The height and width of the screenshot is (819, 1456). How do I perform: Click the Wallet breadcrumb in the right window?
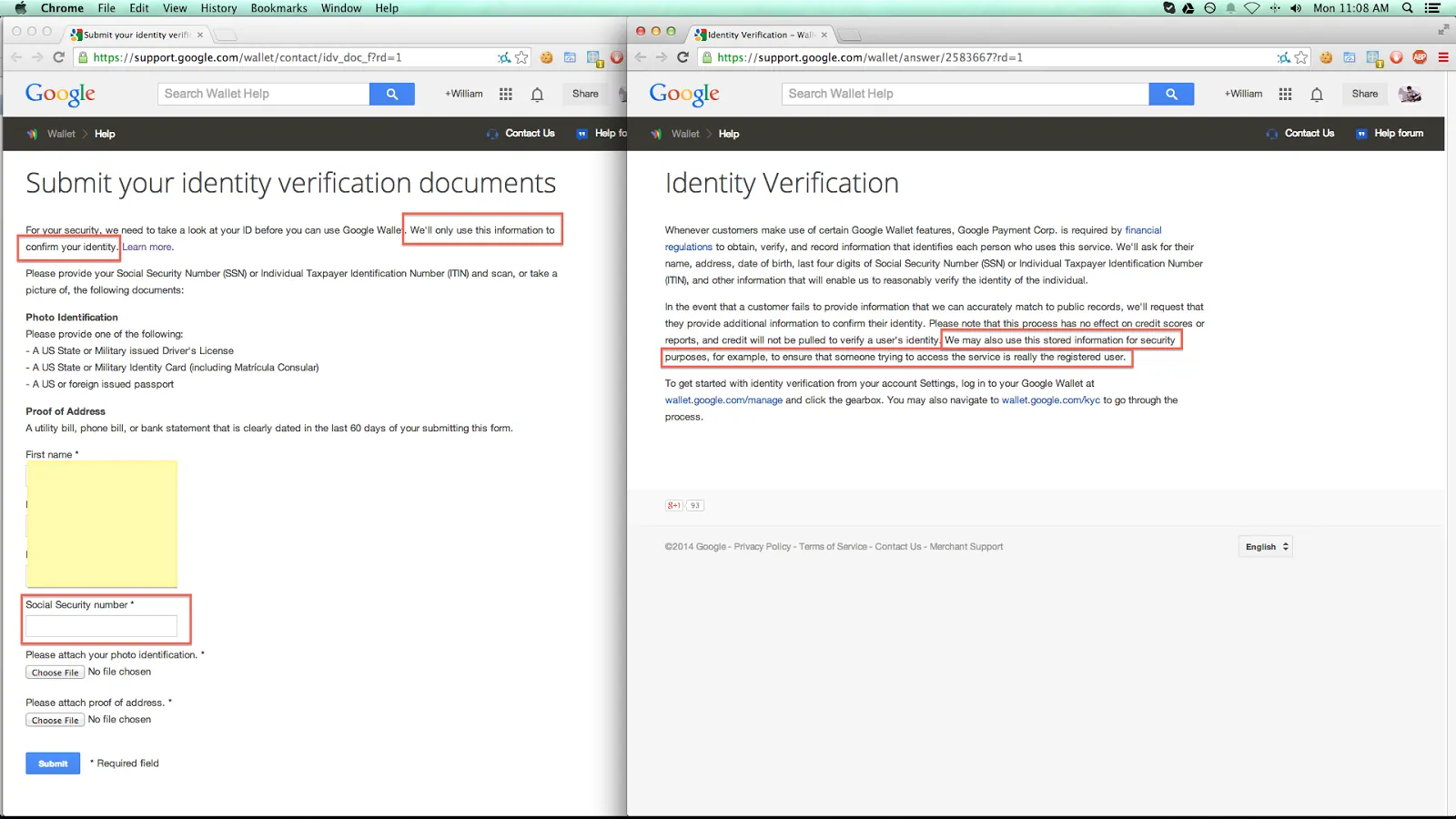[685, 134]
